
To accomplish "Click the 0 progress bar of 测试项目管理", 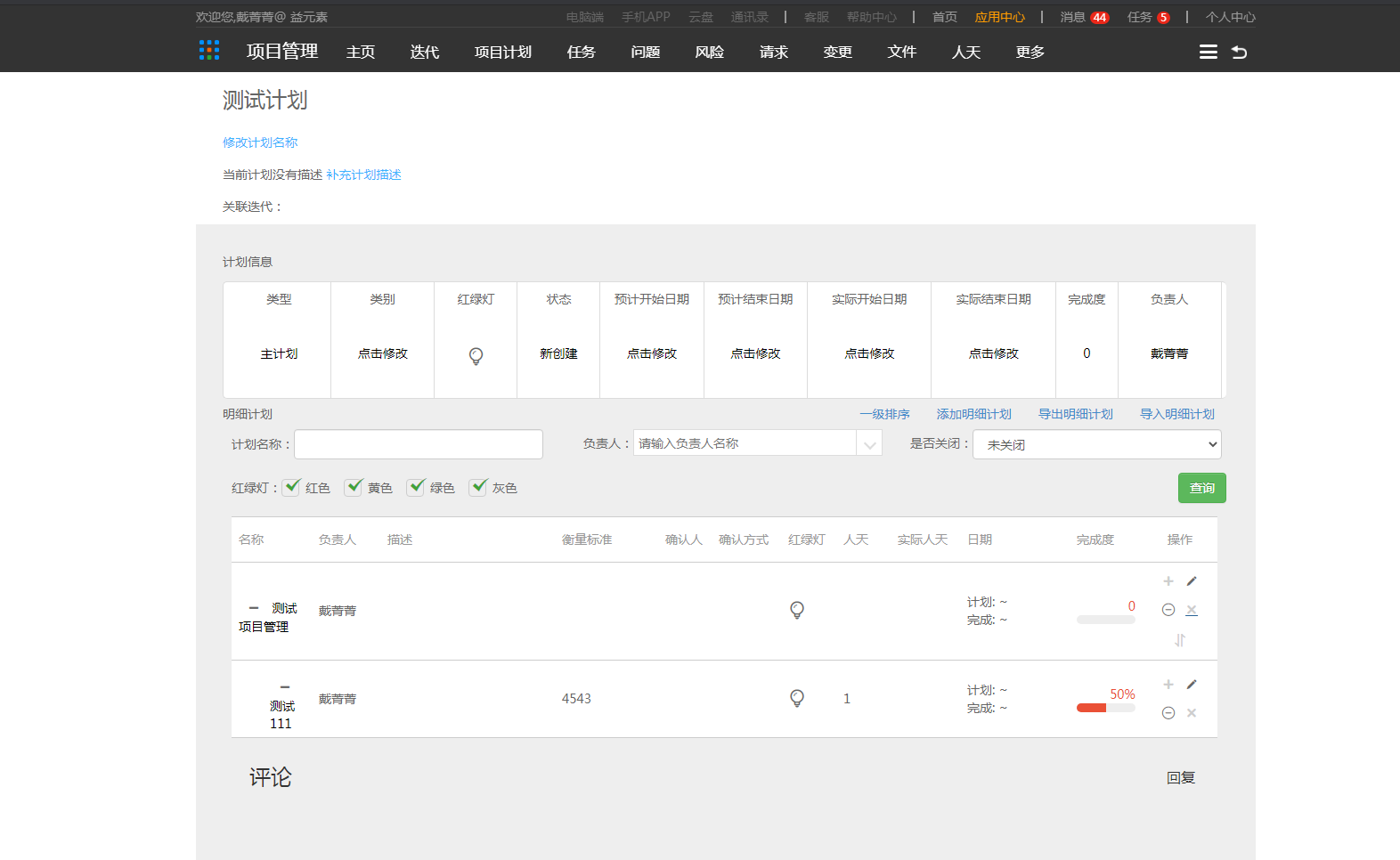I will [x=1106, y=620].
